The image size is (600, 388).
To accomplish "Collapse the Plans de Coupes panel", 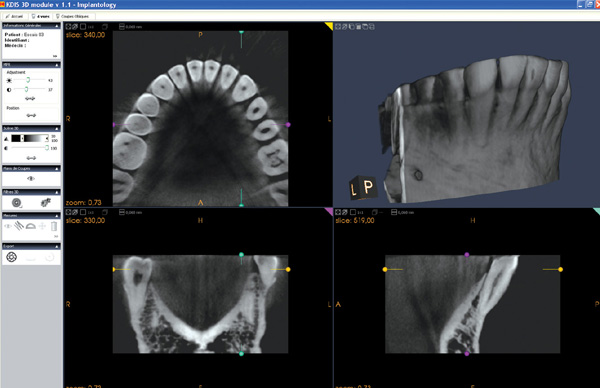I will (57, 169).
